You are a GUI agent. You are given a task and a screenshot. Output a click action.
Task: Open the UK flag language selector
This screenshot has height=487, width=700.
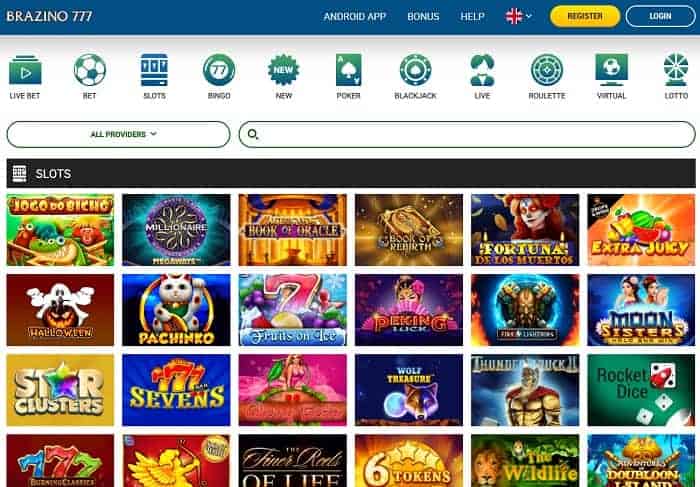[518, 17]
